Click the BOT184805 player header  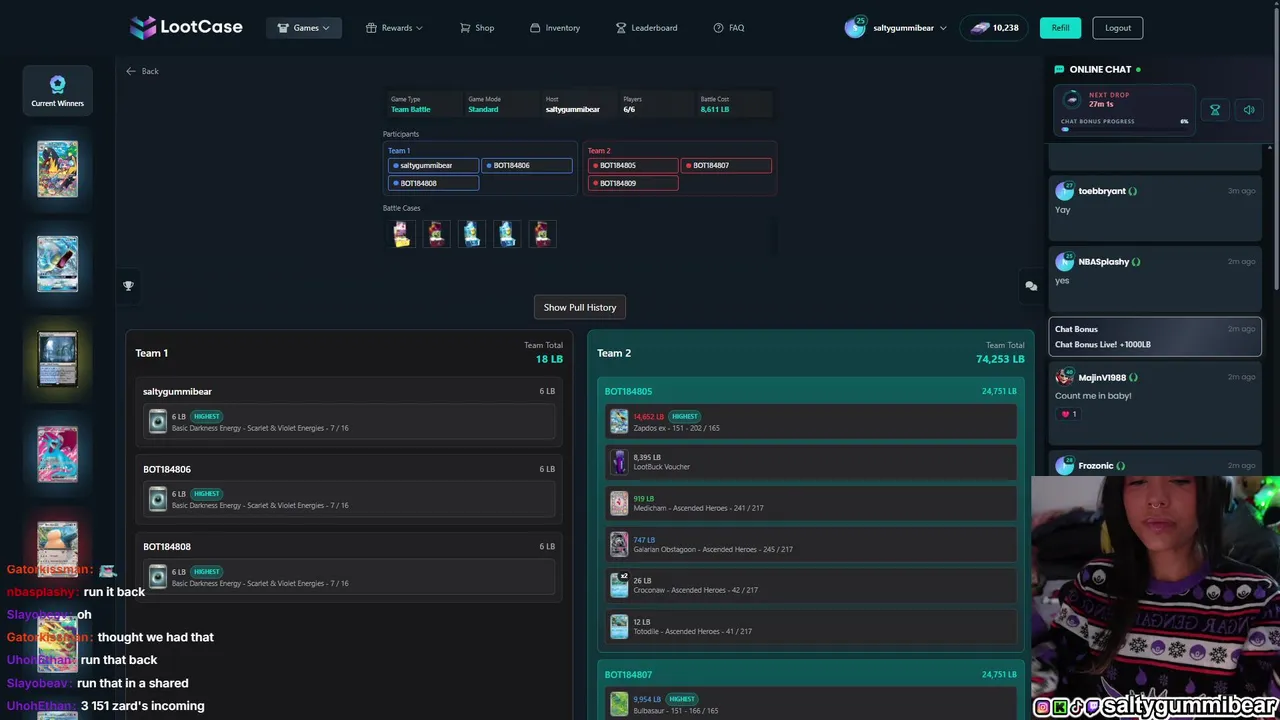[x=810, y=391]
